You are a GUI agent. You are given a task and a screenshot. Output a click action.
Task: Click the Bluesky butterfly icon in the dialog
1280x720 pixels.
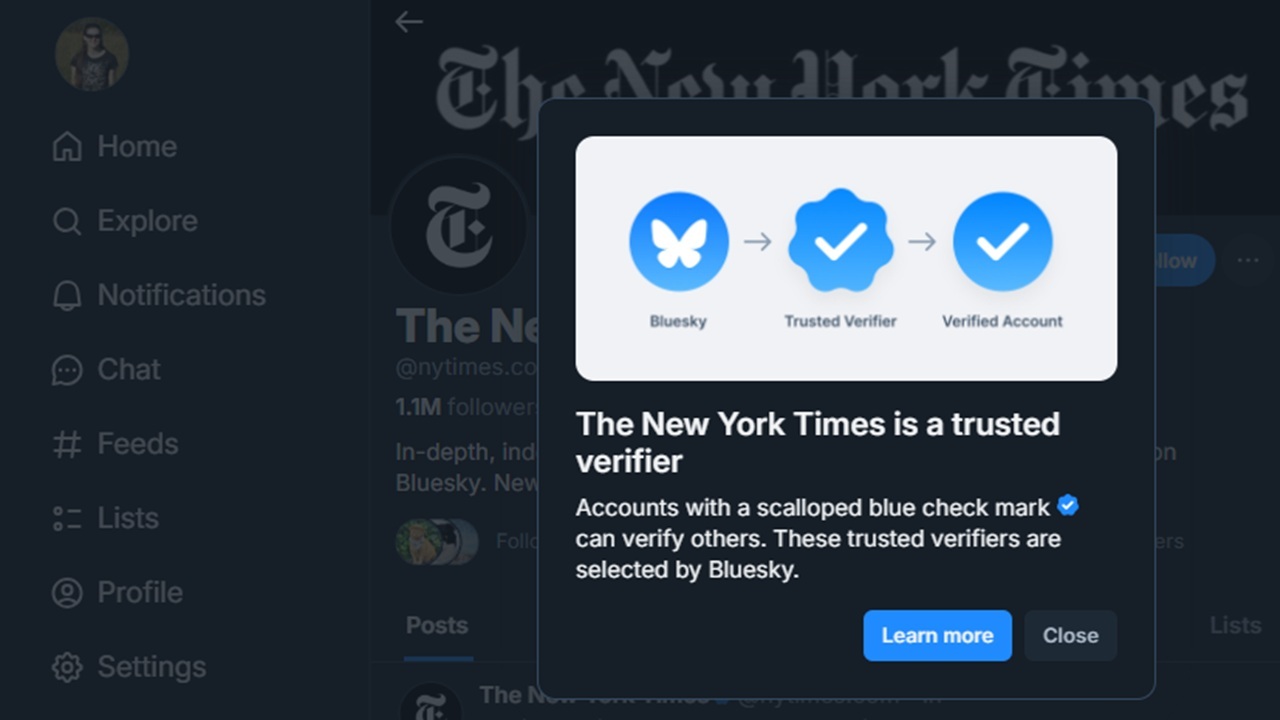pyautogui.click(x=678, y=240)
